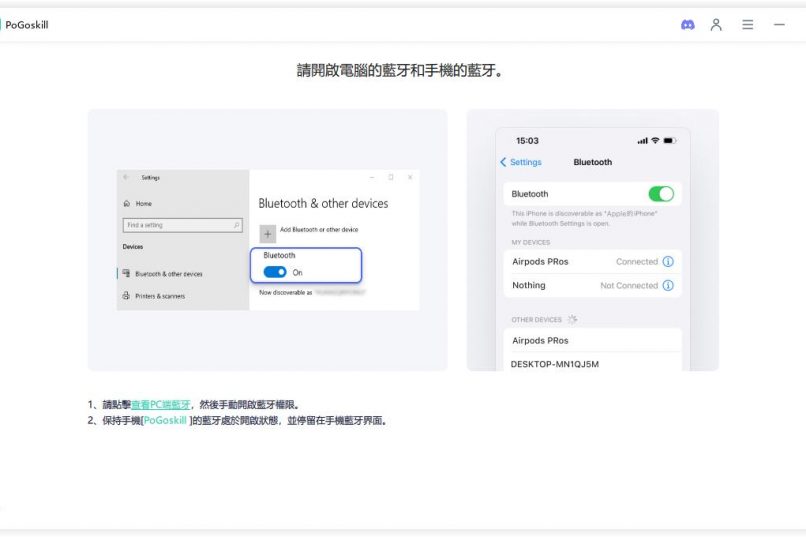The image size is (806, 537).
Task: Click the Find a setting search box
Action: (181, 225)
